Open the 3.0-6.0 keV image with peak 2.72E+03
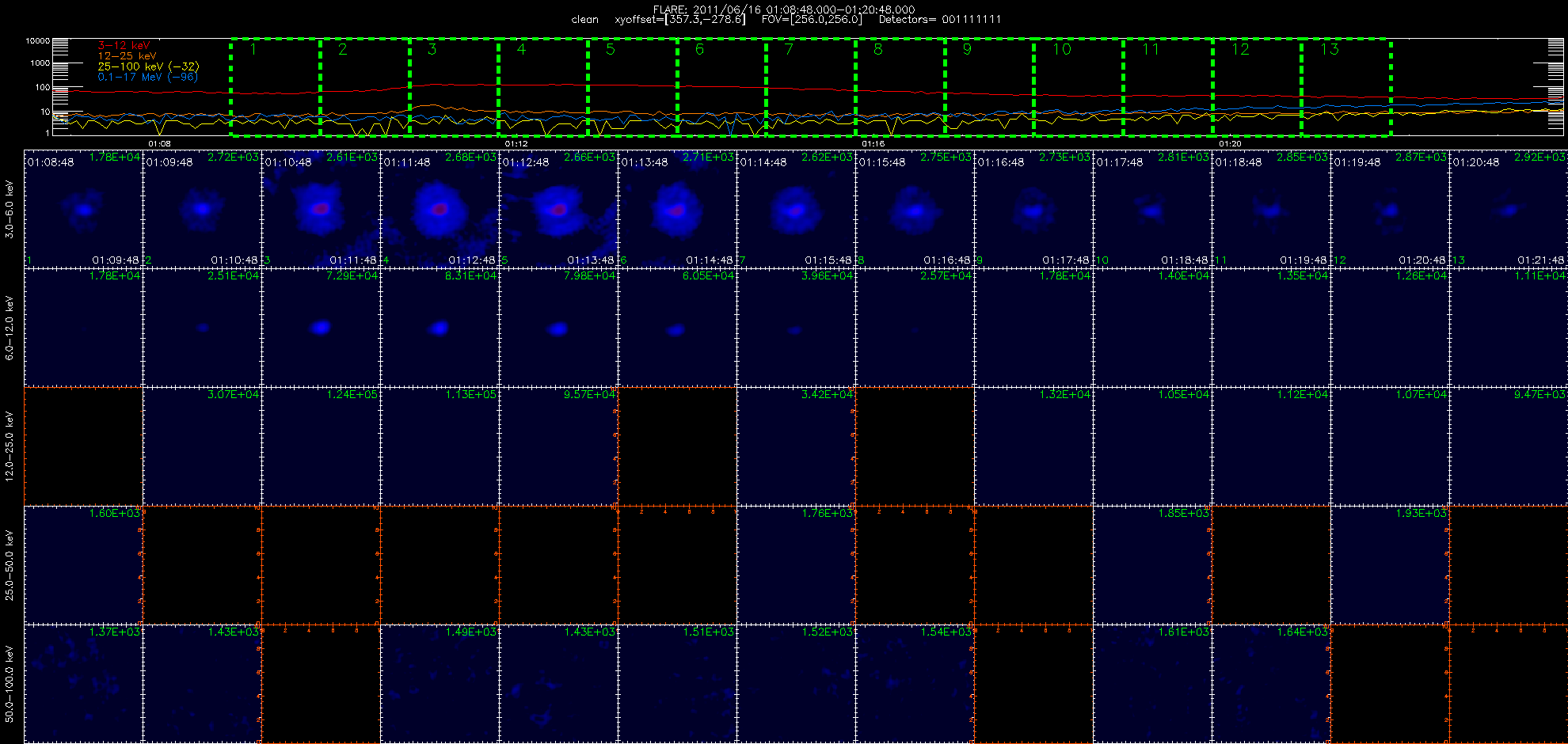The height and width of the screenshot is (744, 1568). tap(202, 209)
